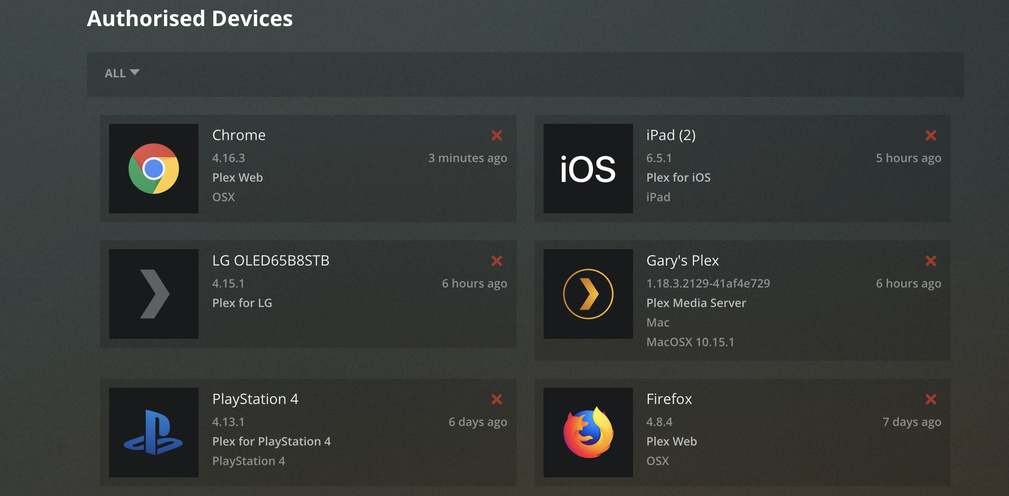Click the Authorised Devices heading

click(x=190, y=18)
